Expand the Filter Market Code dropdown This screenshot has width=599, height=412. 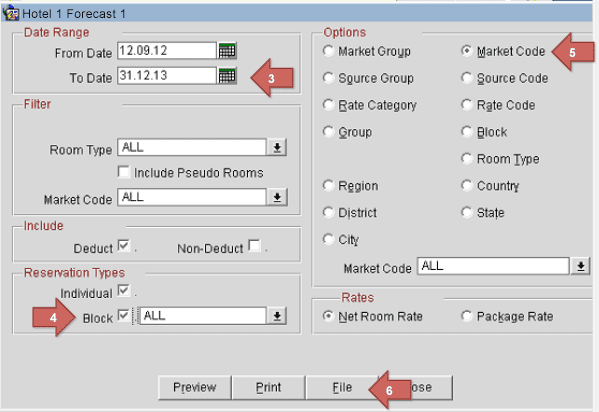(277, 197)
